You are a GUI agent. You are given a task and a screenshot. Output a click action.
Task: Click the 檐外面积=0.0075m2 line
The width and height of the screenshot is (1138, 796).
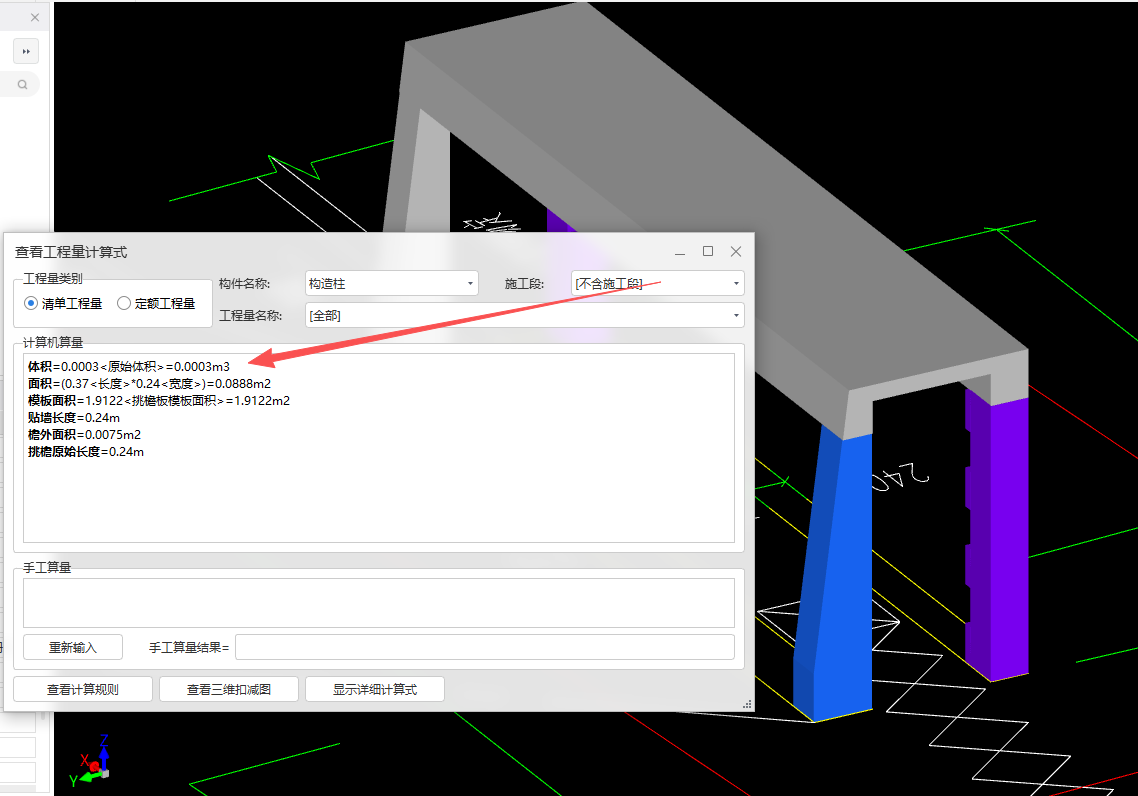click(84, 435)
